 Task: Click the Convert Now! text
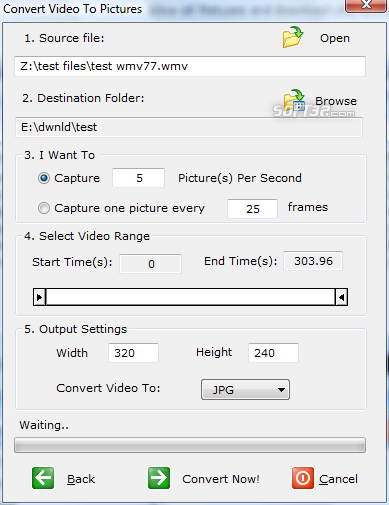coord(221,479)
